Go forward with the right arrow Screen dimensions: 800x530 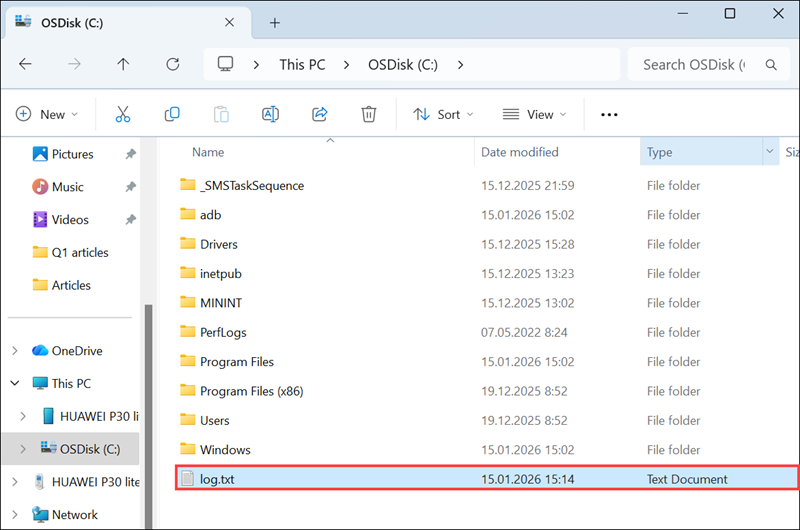pyautogui.click(x=74, y=64)
